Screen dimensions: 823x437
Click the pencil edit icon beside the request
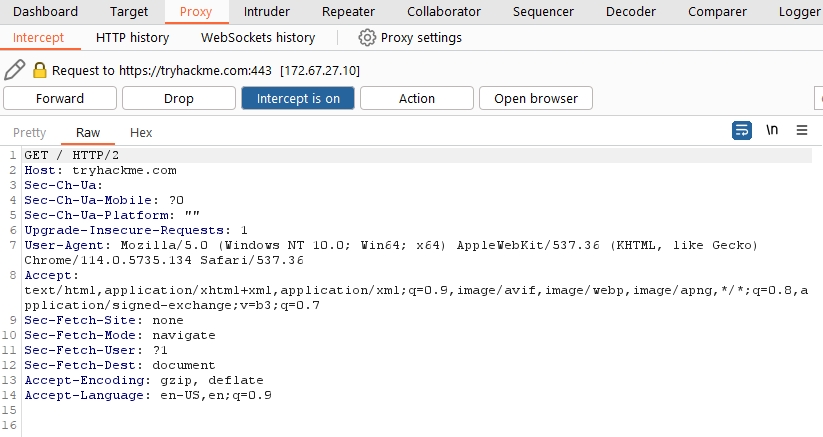click(14, 70)
